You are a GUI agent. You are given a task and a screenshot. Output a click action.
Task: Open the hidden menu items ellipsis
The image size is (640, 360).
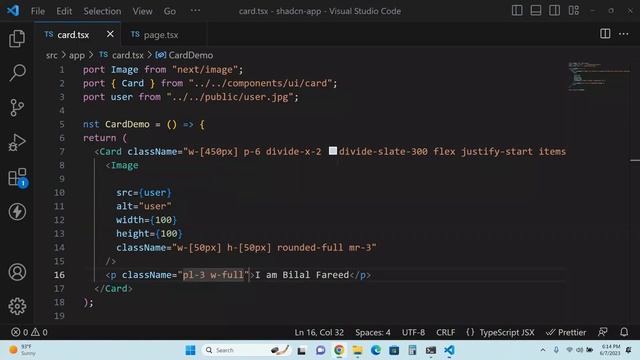click(195, 10)
